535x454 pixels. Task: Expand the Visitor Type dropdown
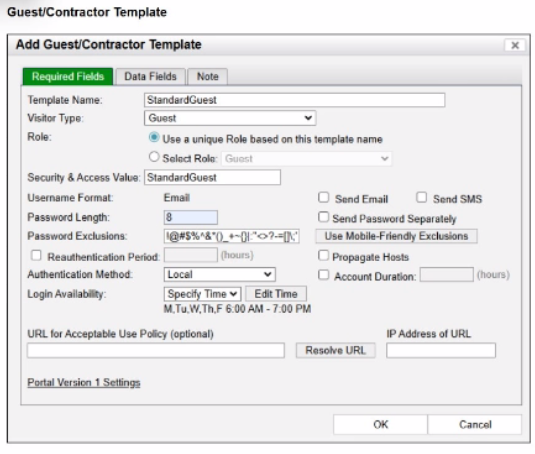tap(230, 118)
